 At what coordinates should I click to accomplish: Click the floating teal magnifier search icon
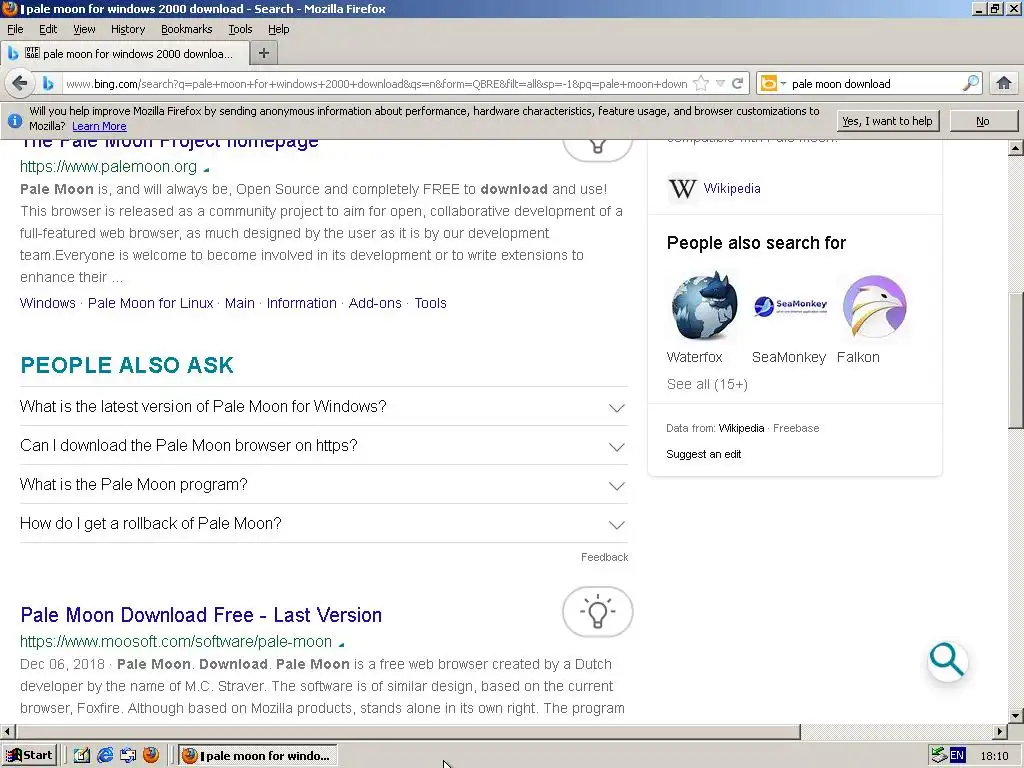coord(947,660)
